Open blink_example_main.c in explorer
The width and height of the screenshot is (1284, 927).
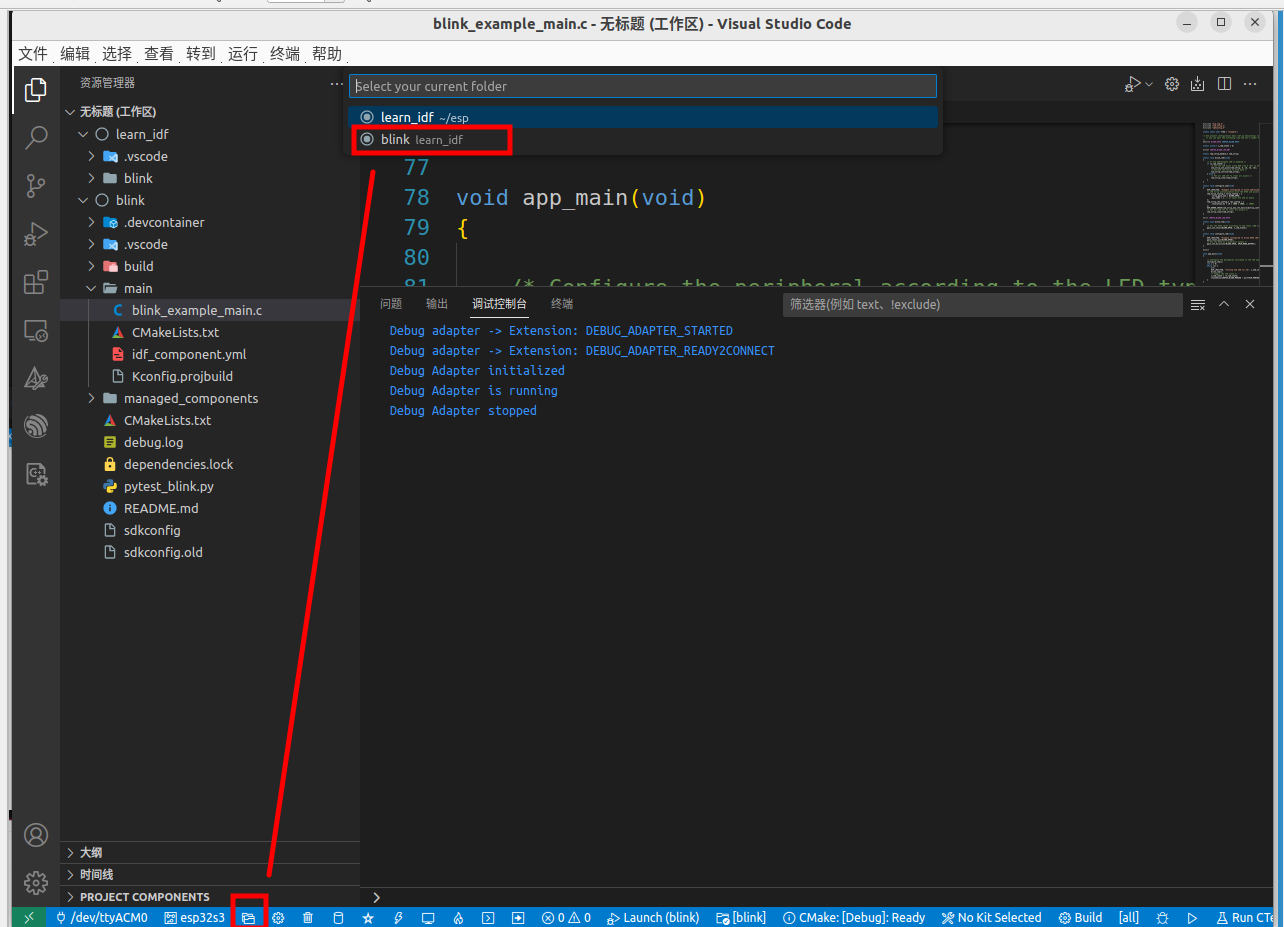point(197,310)
